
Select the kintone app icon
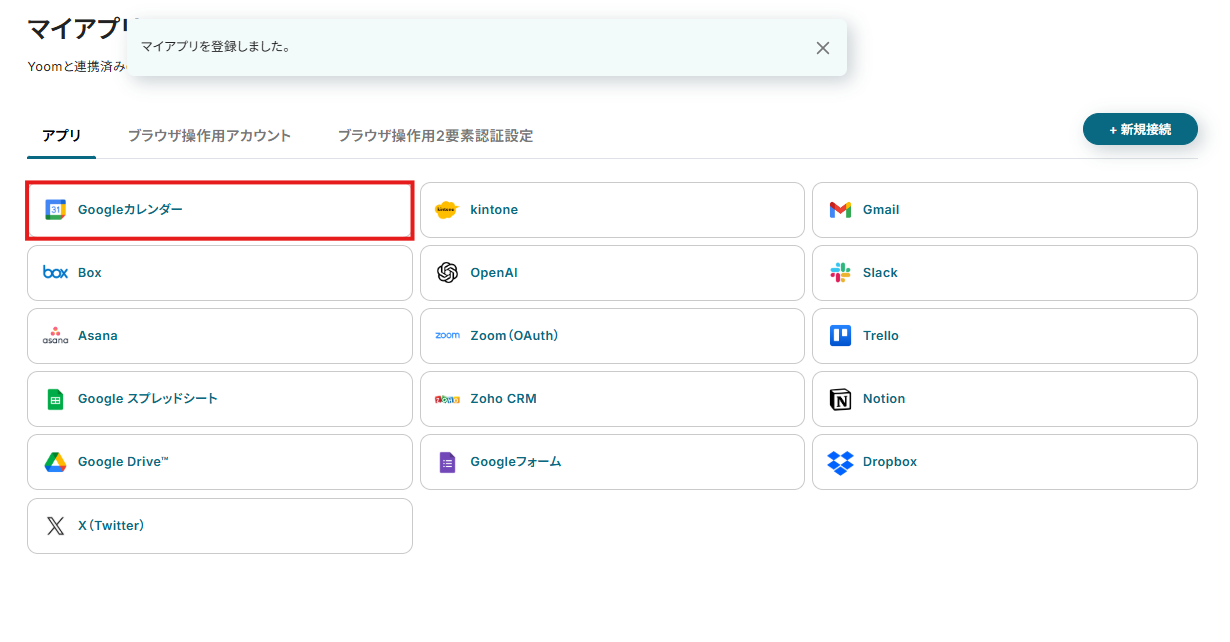point(447,210)
